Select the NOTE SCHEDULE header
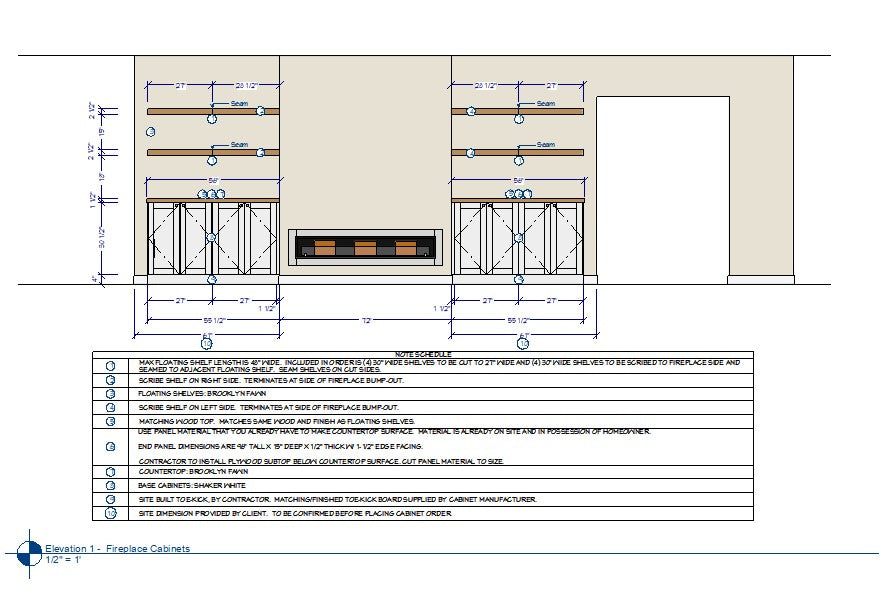 coord(422,354)
